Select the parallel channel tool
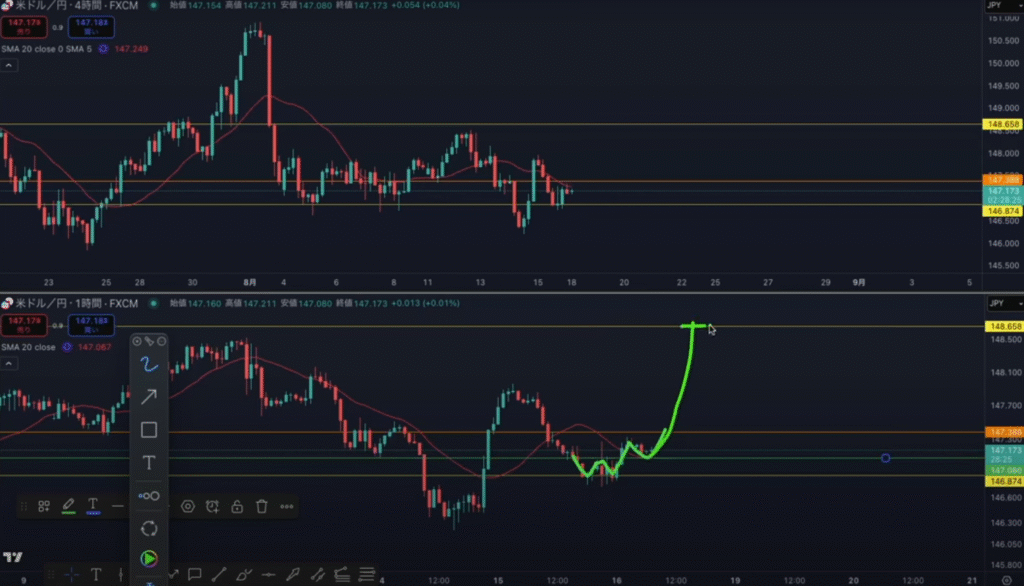Viewport: 1024px width, 586px height. (x=317, y=575)
